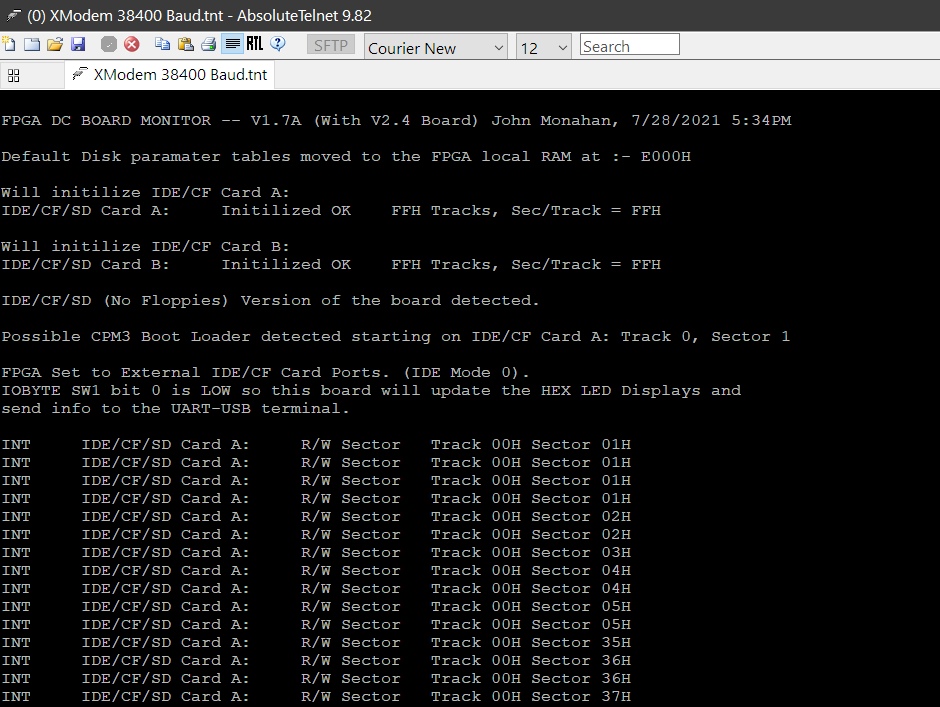This screenshot has height=707, width=940.
Task: Paste clipboard into terminal
Action: [x=186, y=44]
